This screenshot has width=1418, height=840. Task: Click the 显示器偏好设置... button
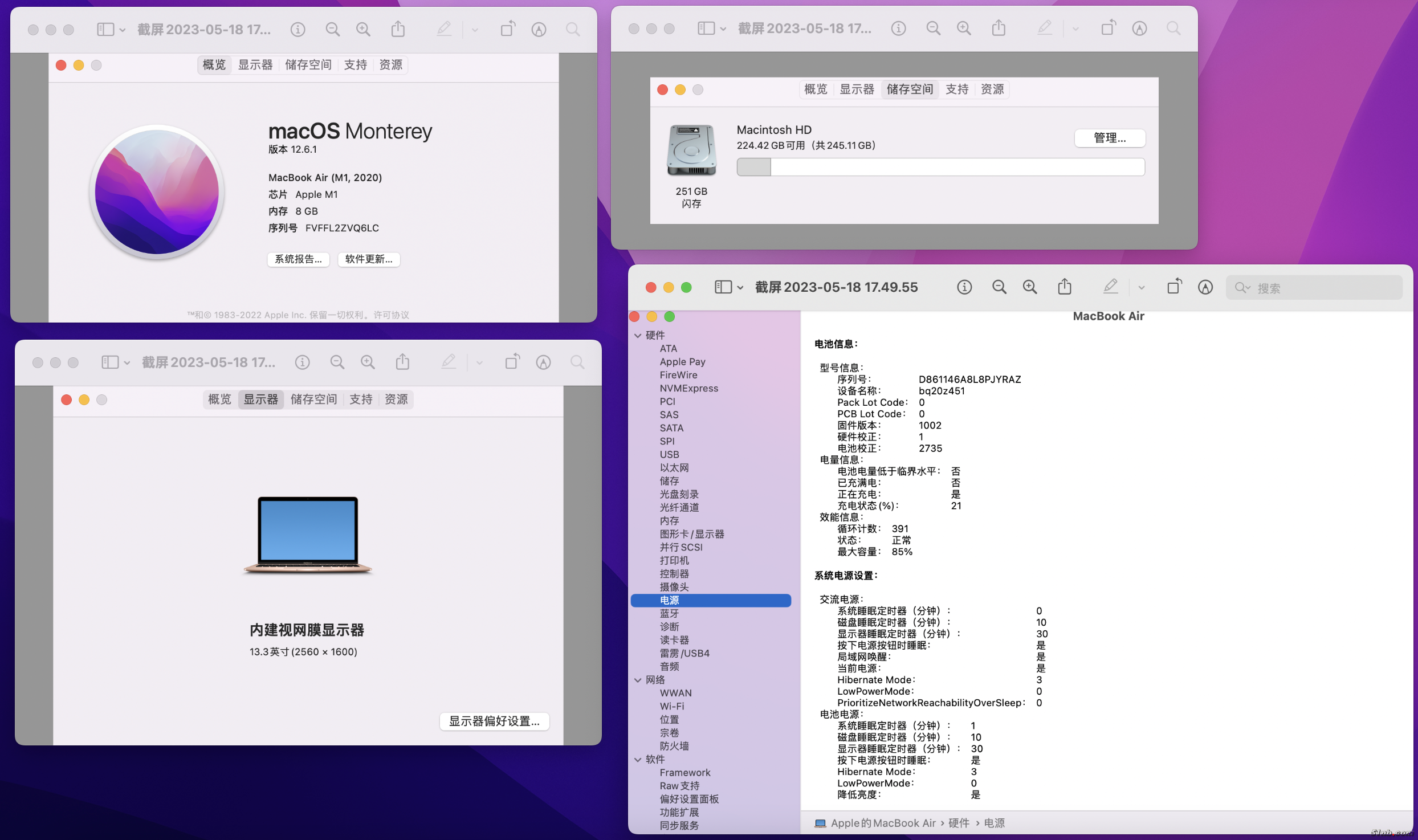[494, 721]
